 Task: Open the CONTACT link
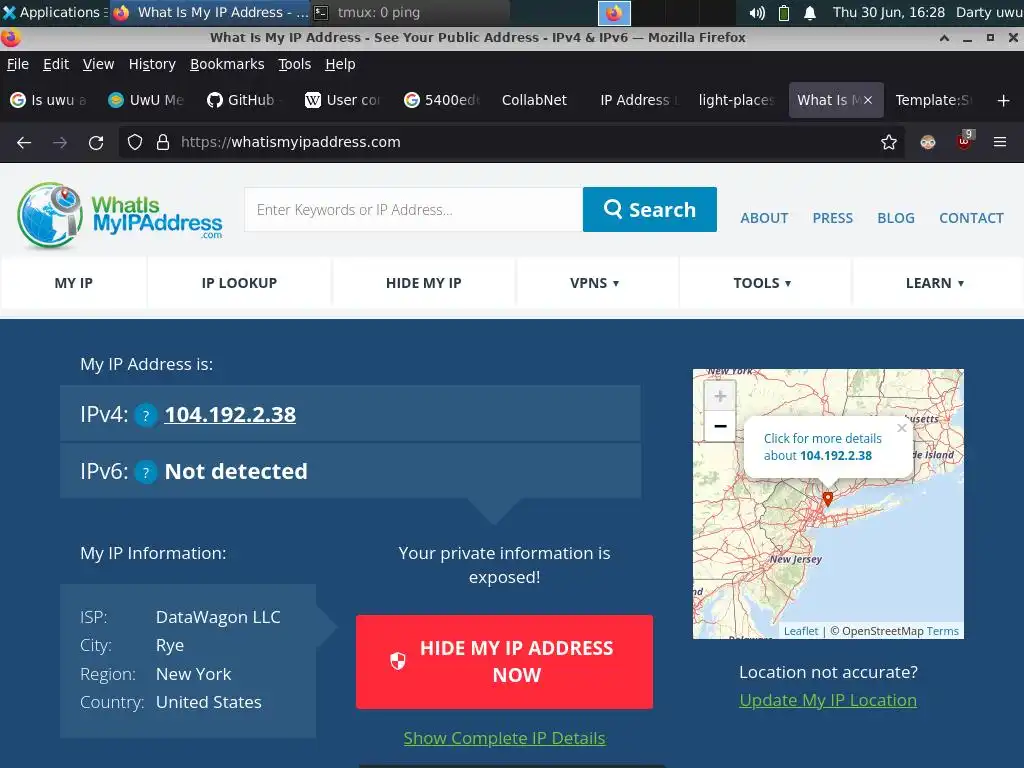[x=971, y=218]
